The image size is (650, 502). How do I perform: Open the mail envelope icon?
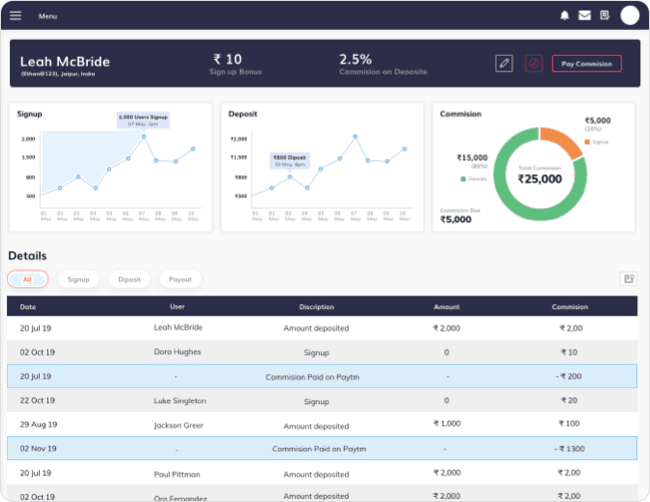point(584,16)
